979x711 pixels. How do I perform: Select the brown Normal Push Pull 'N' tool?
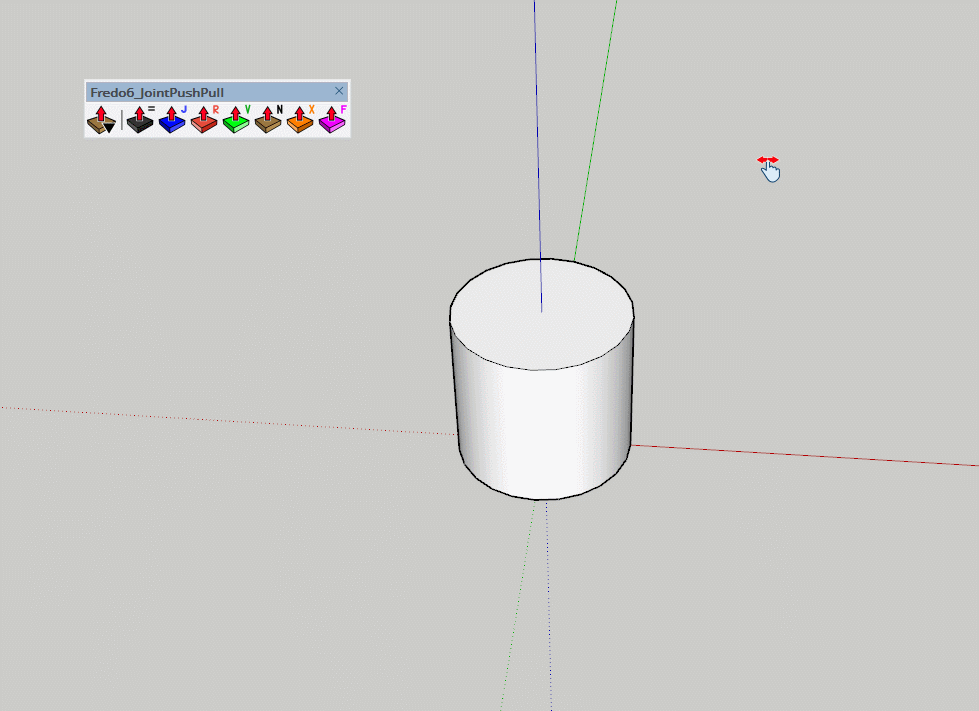(268, 119)
